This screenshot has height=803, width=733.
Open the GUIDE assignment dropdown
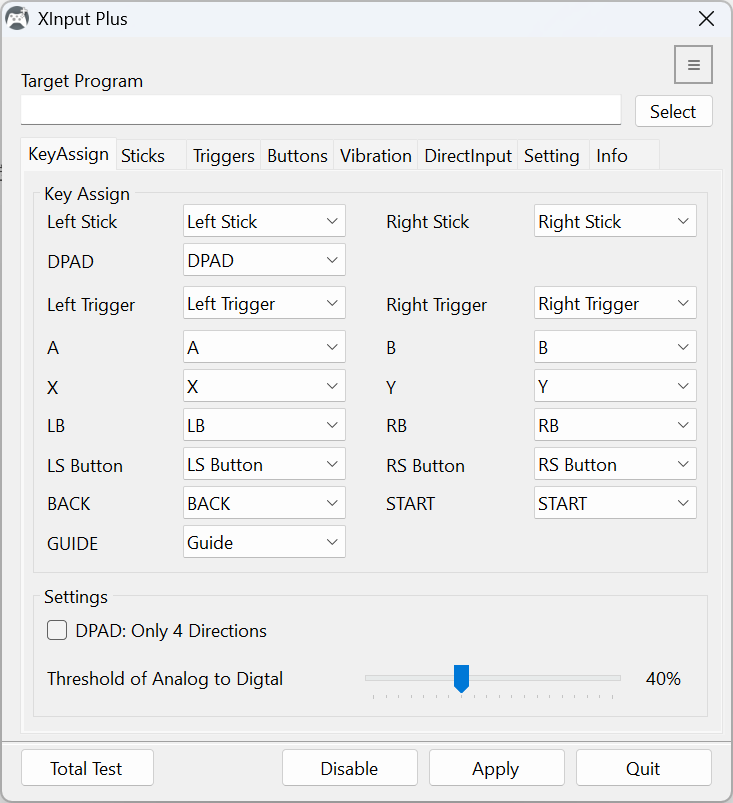click(264, 541)
